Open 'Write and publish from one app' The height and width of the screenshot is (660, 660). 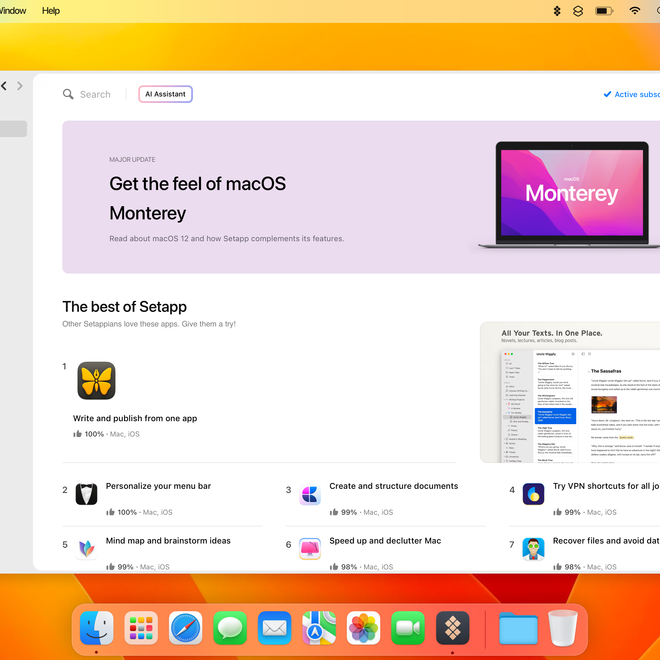pos(135,418)
